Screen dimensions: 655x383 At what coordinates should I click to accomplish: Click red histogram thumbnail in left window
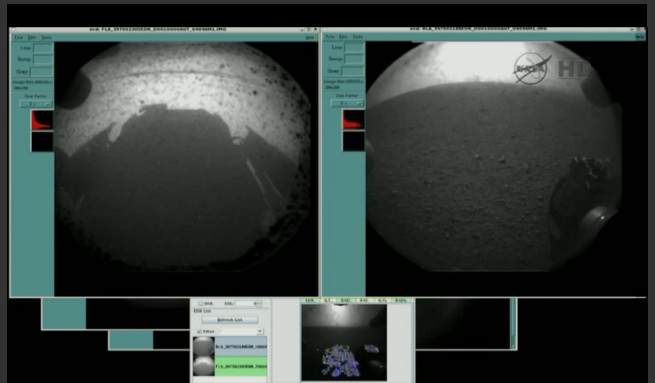point(42,120)
